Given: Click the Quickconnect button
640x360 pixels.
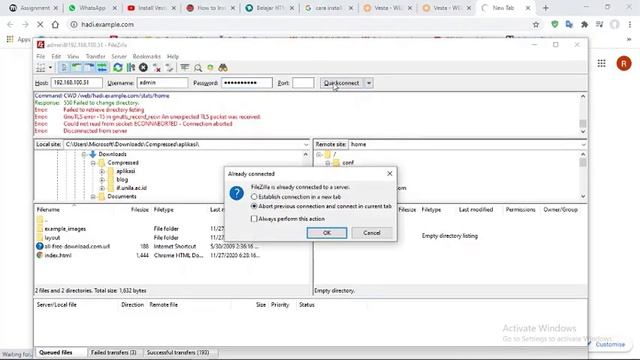Looking at the screenshot, I should 341,83.
